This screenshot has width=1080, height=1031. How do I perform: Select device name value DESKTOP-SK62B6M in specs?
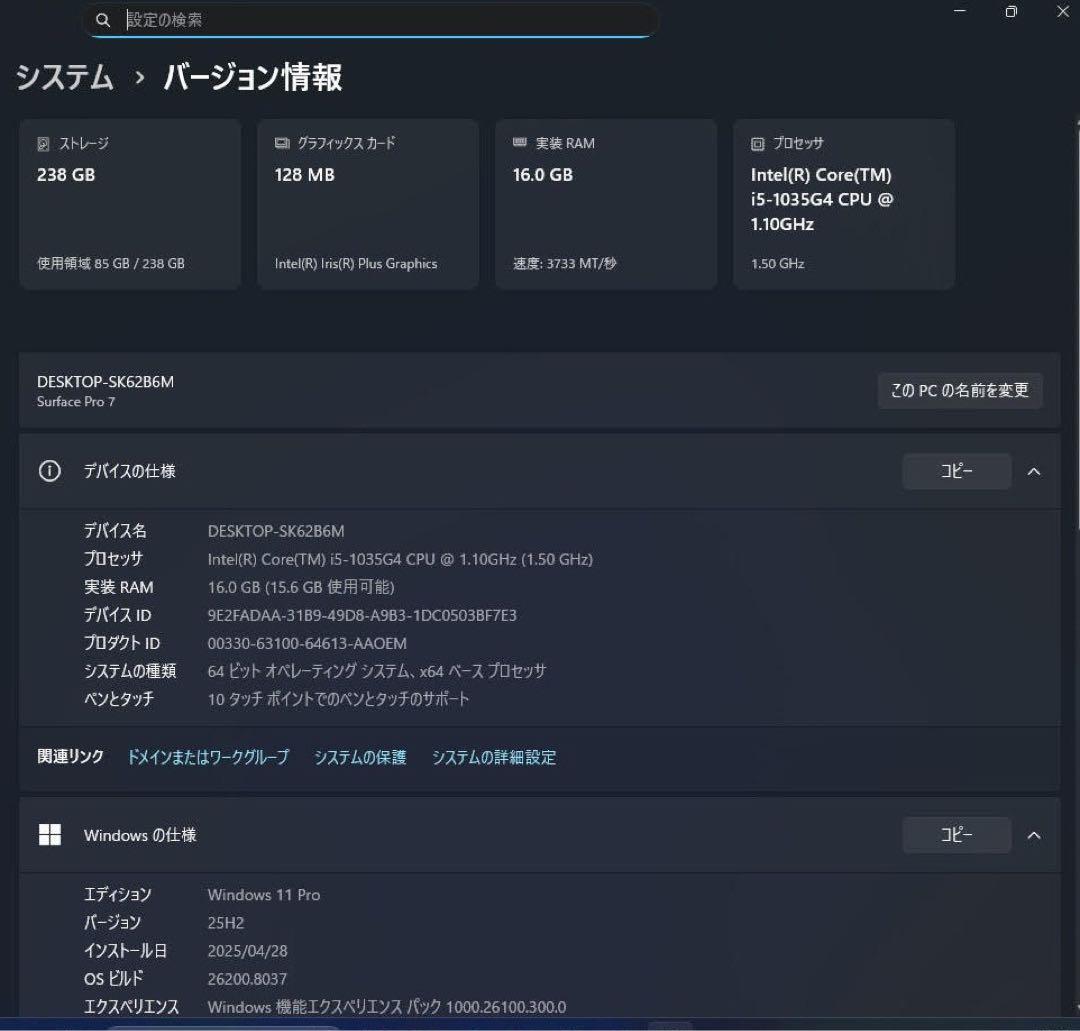click(276, 531)
